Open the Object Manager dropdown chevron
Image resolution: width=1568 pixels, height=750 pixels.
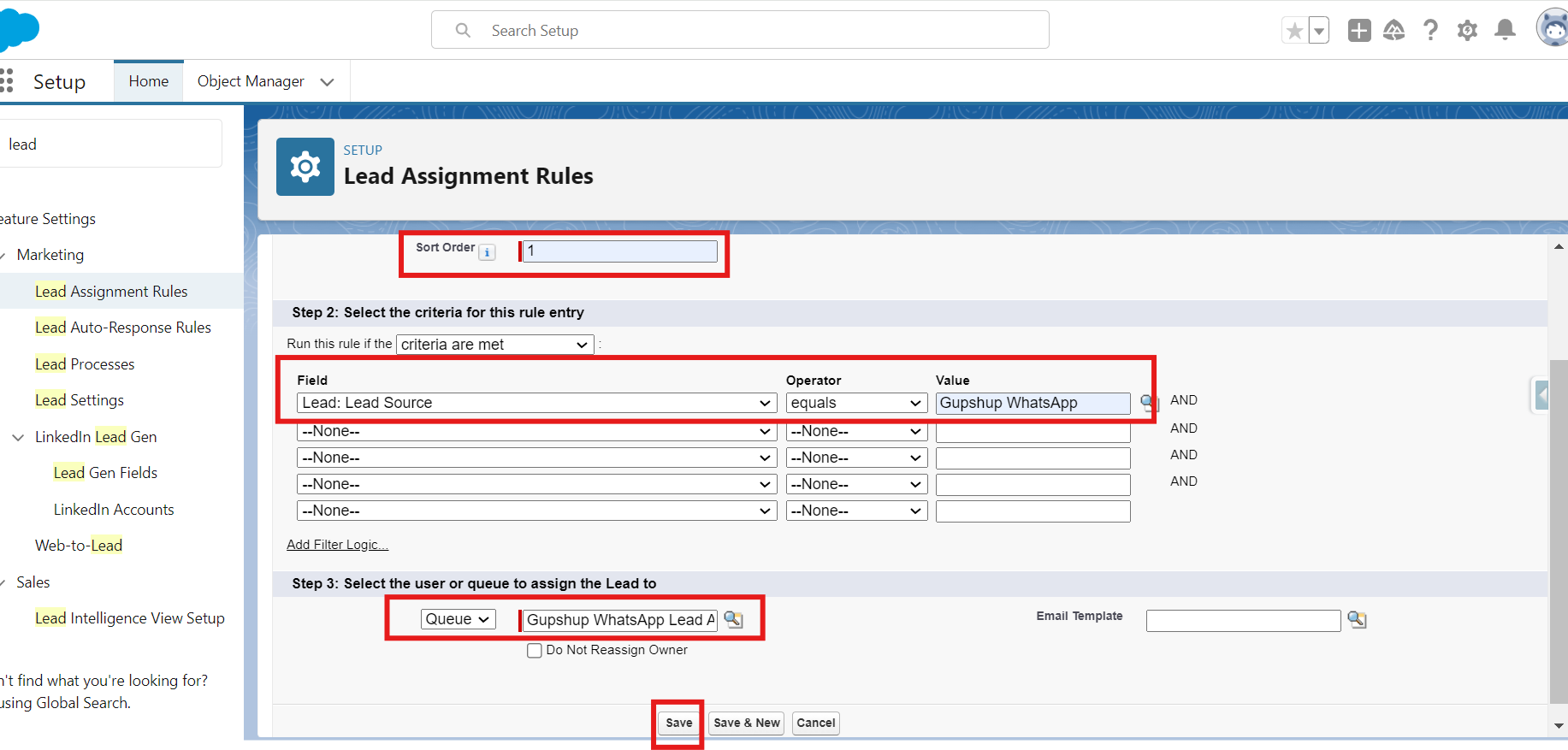coord(327,82)
